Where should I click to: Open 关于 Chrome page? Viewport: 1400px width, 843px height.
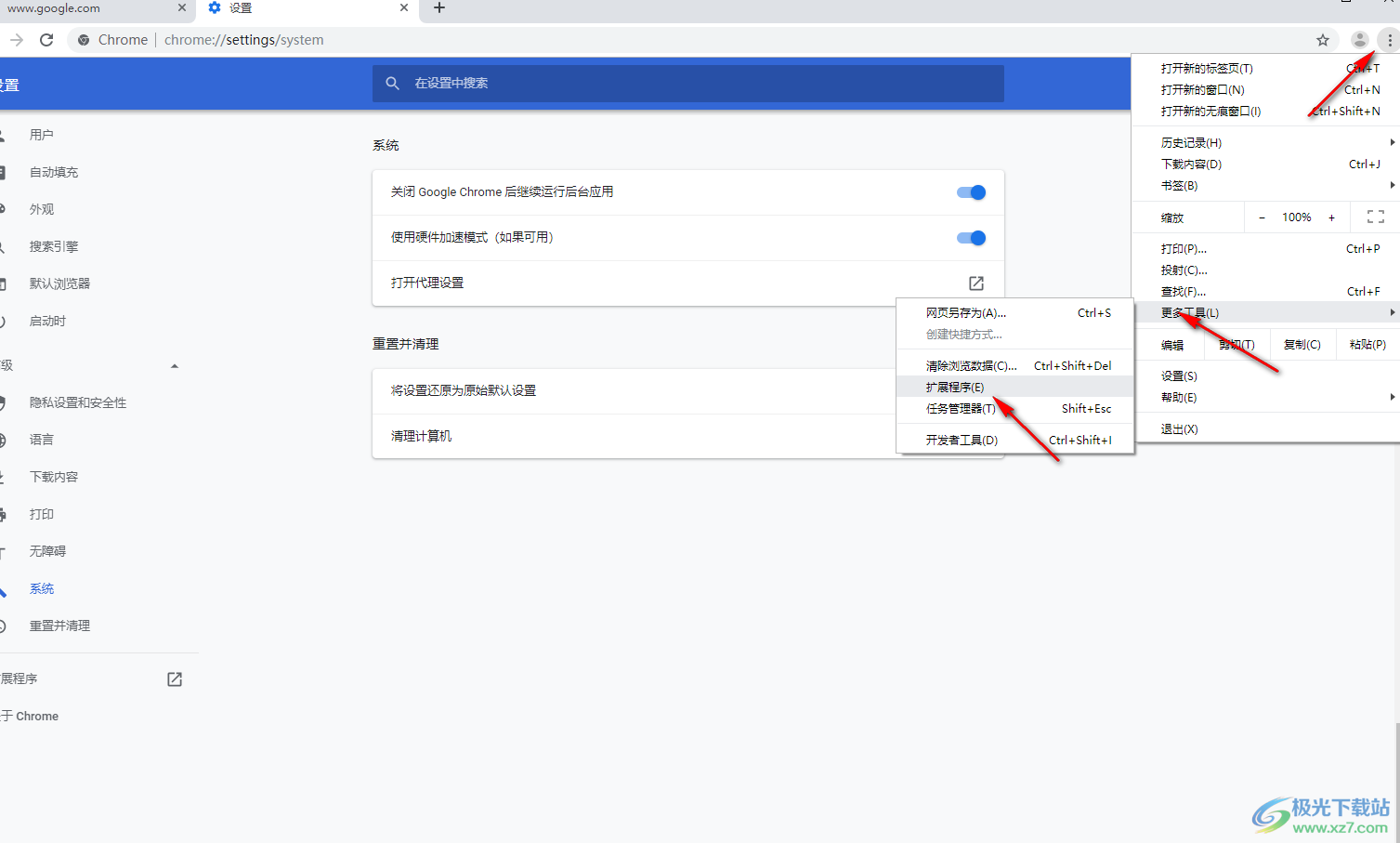[x=30, y=716]
